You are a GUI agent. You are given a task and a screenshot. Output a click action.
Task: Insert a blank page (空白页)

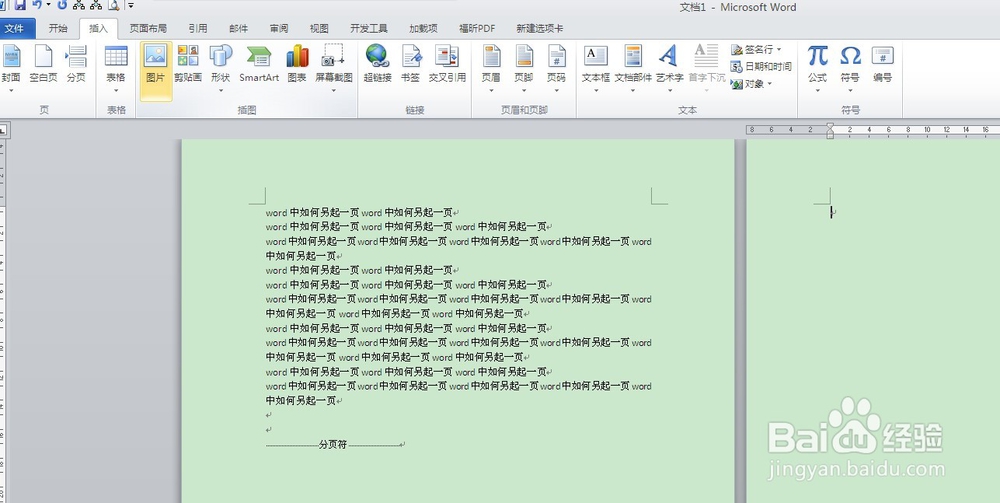(x=43, y=64)
